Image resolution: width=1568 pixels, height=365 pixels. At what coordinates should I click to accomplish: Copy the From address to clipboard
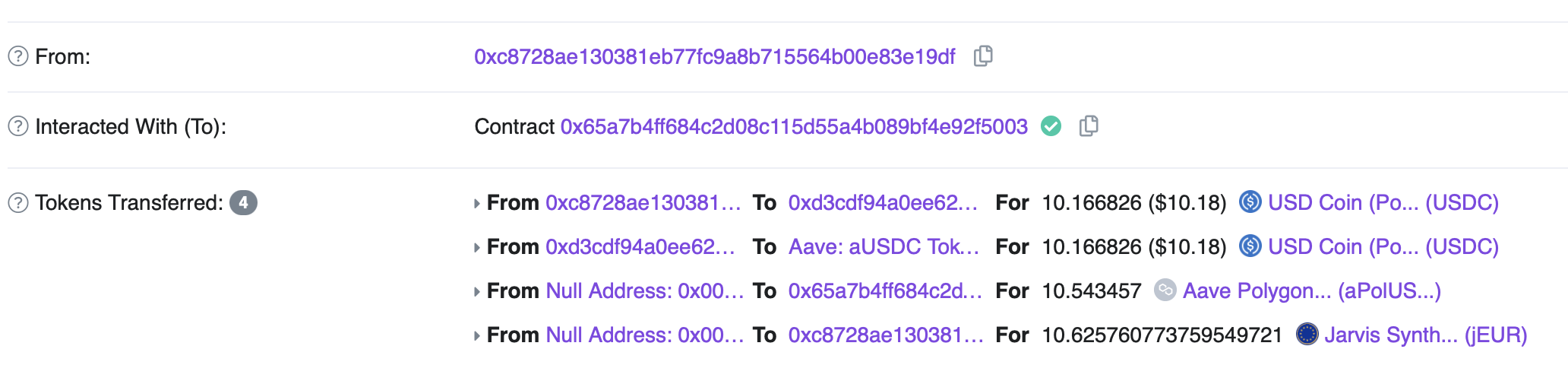[x=983, y=56]
